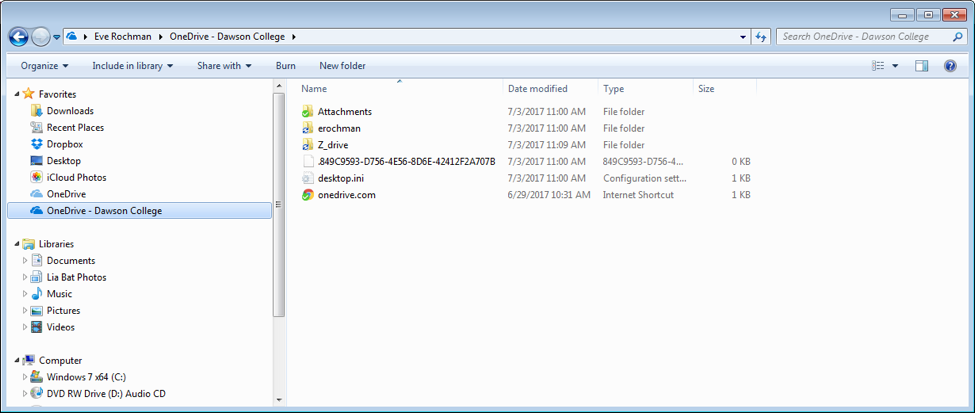Maximize the Explorer window
975x413 pixels.
928,16
